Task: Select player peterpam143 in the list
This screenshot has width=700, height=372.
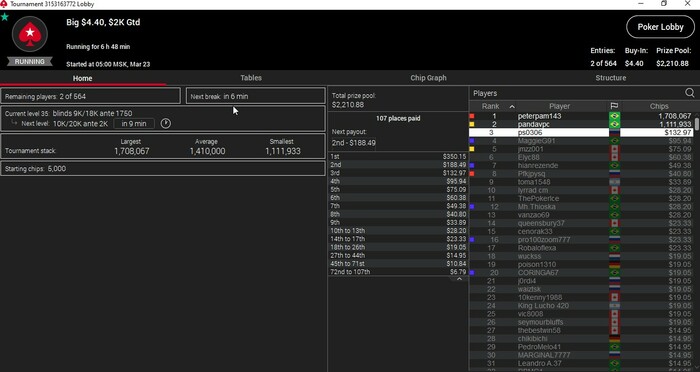Action: 581,116
